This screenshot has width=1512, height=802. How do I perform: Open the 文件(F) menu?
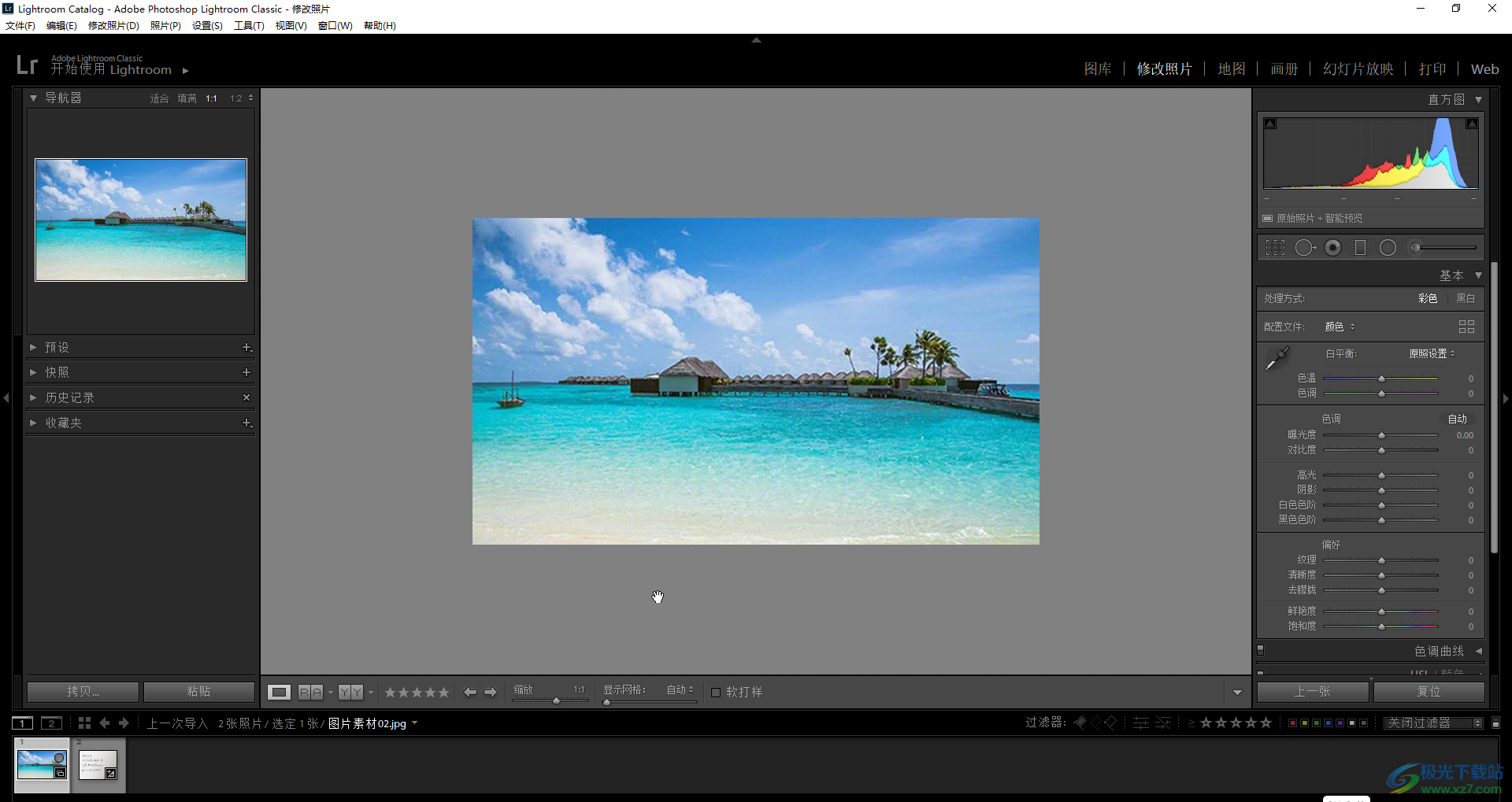[x=20, y=26]
